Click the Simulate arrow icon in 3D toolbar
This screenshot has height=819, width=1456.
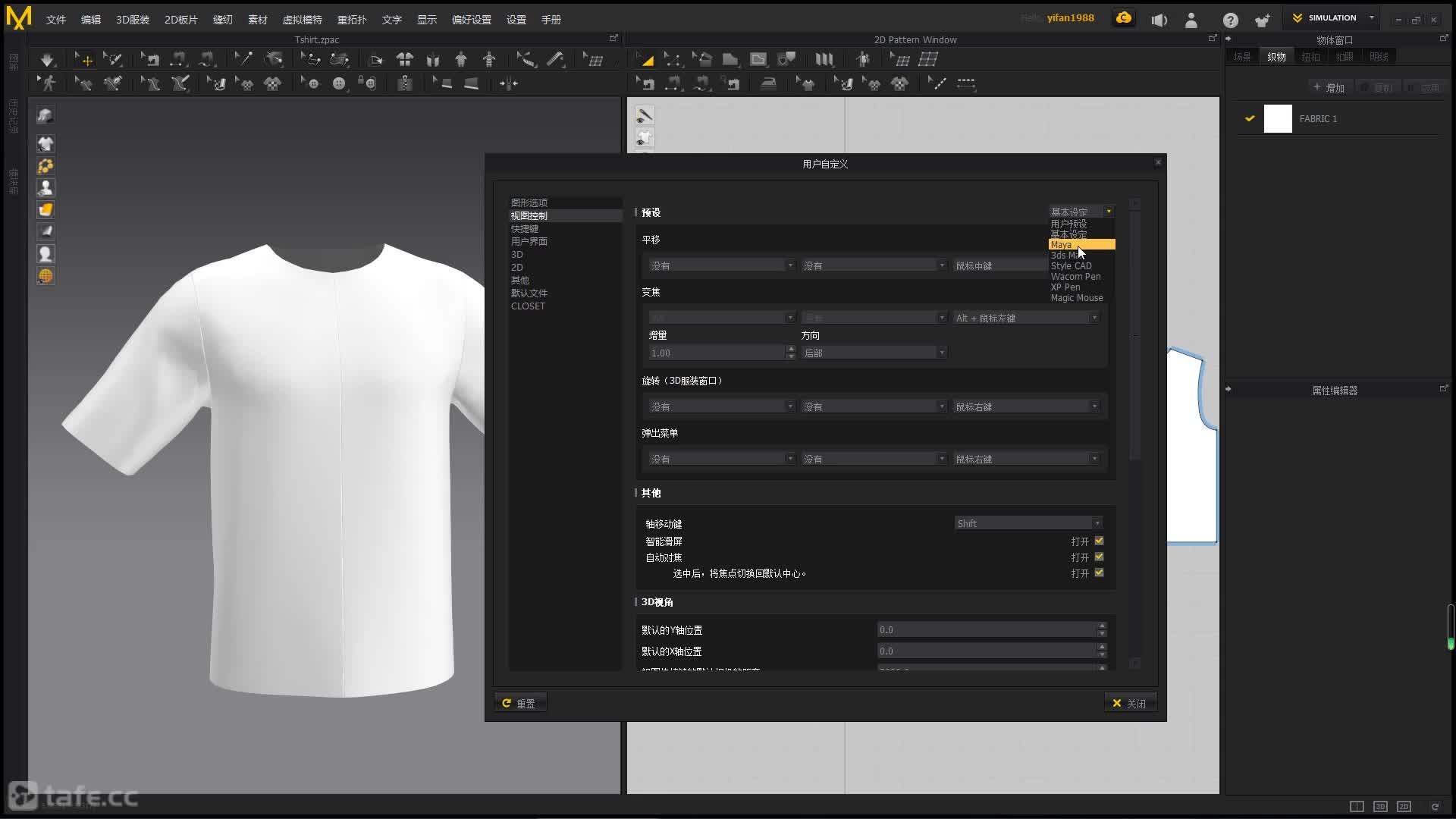(x=47, y=59)
